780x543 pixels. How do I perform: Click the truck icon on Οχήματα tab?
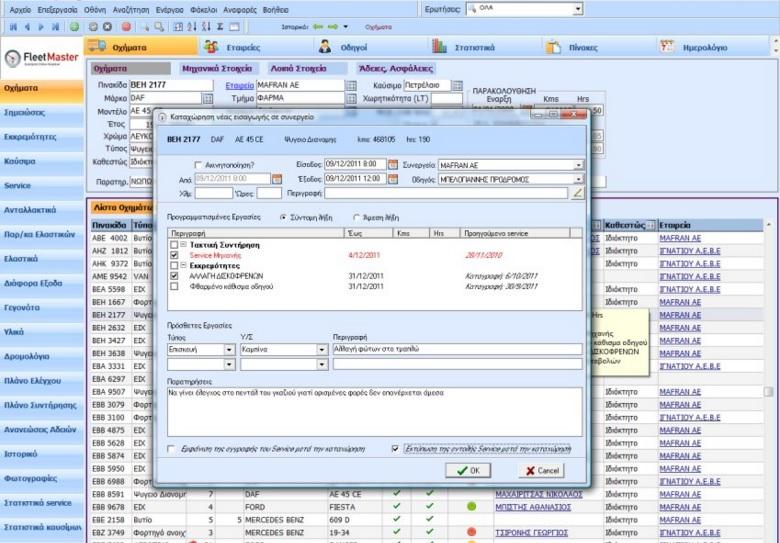click(97, 46)
